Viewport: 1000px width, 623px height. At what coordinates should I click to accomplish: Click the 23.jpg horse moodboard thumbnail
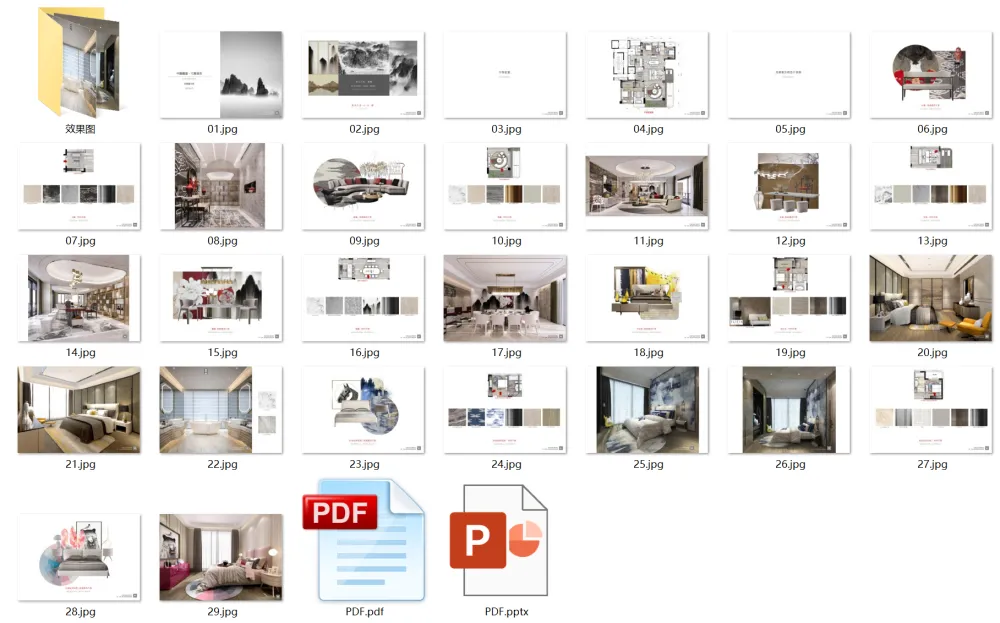click(x=363, y=410)
